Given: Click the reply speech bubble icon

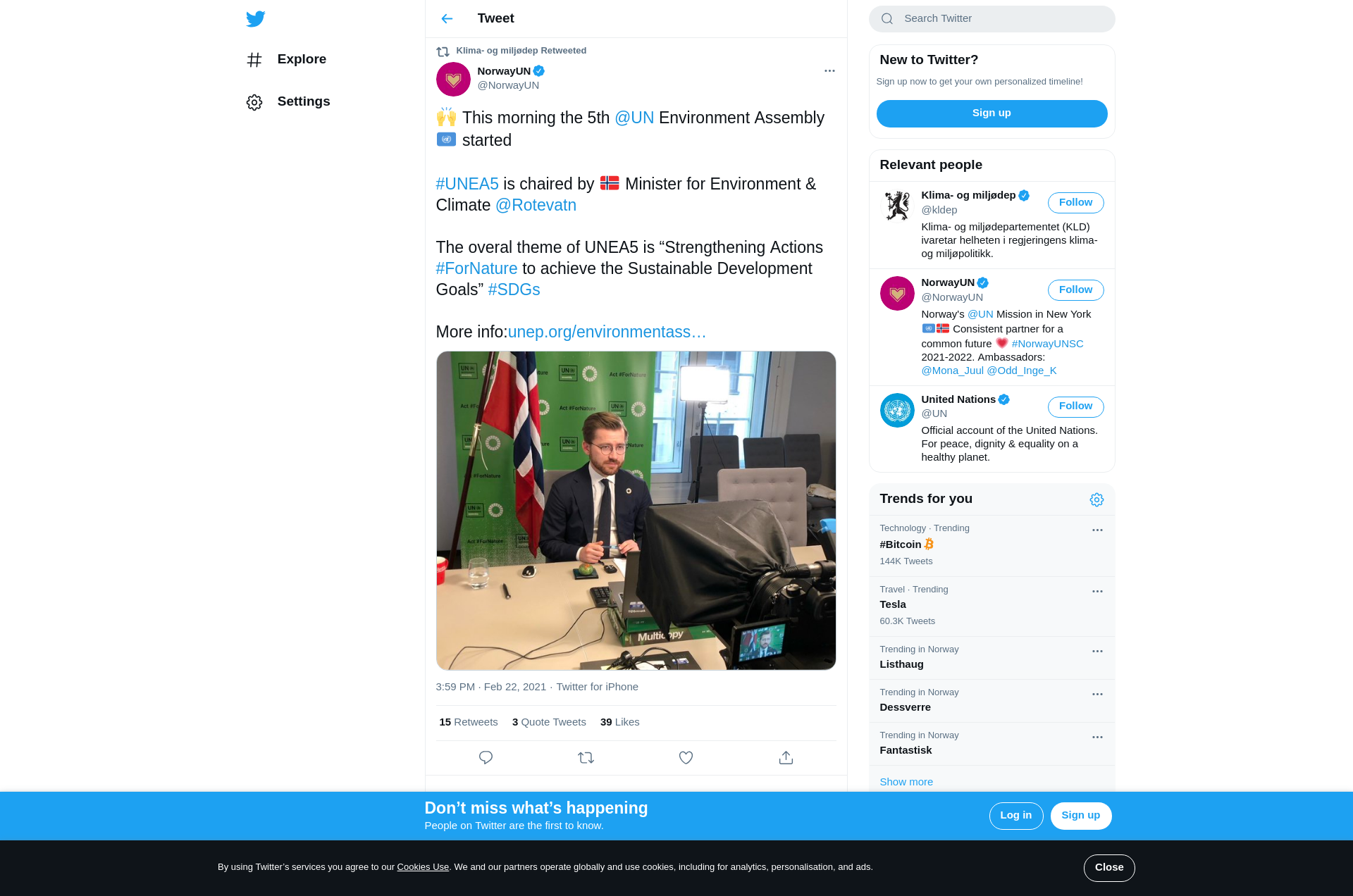Looking at the screenshot, I should 486,757.
